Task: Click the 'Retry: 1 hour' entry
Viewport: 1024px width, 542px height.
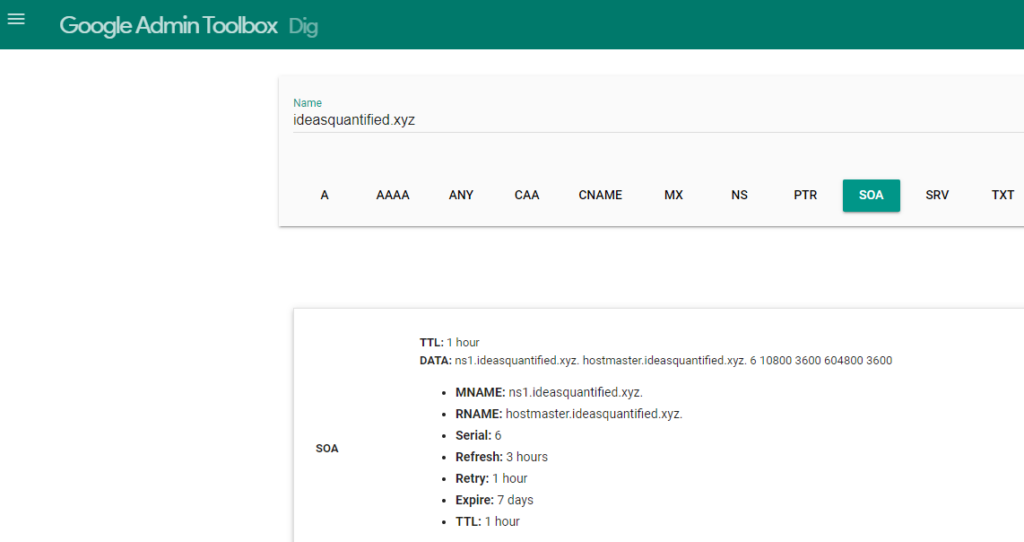Action: click(491, 479)
